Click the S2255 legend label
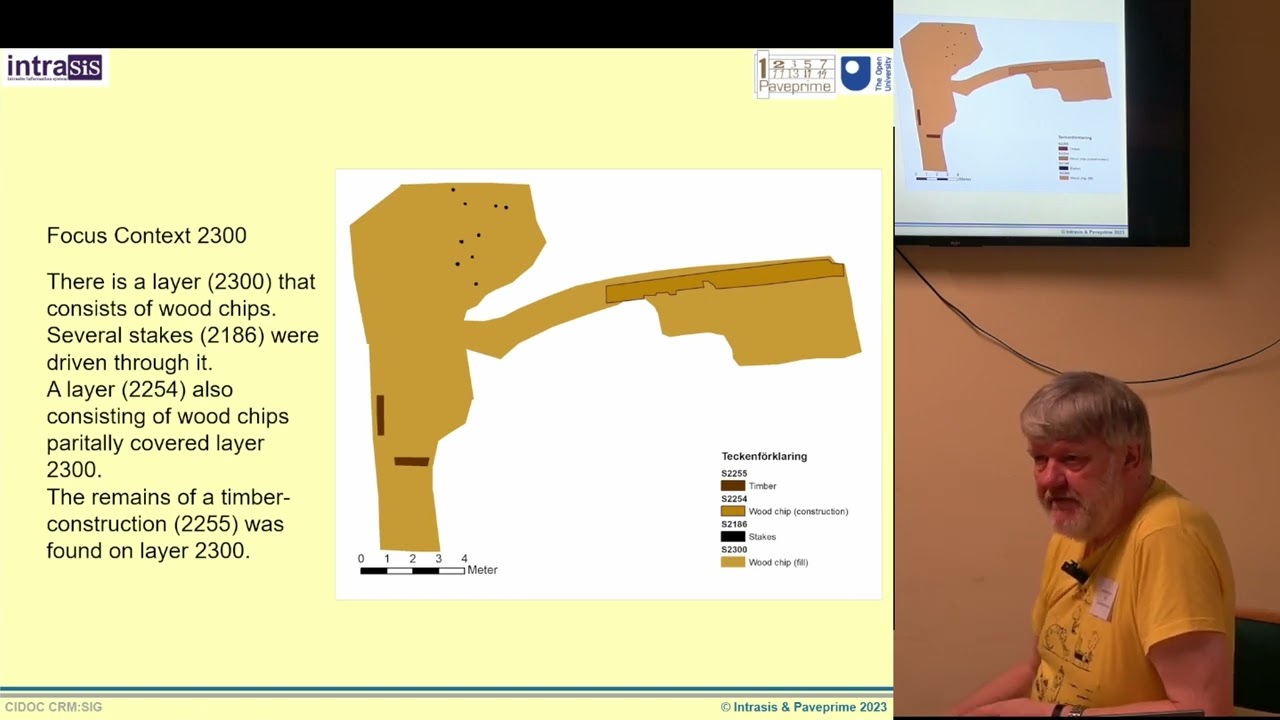Screen dimensions: 1280x720 click(x=734, y=474)
